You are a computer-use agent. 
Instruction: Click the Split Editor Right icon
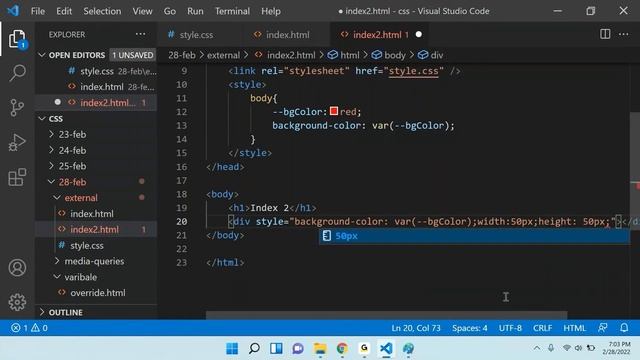(605, 34)
